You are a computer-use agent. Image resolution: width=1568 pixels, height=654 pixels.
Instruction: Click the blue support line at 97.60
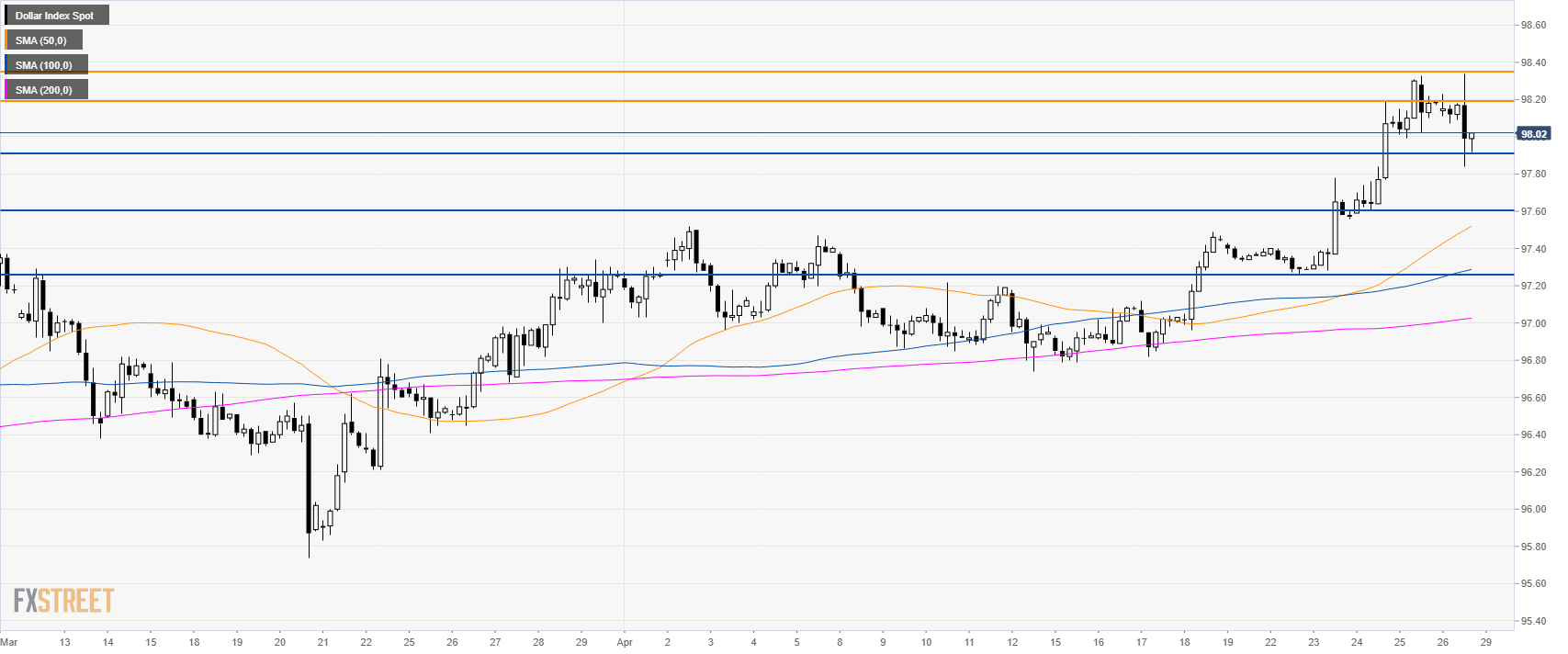[735, 210]
